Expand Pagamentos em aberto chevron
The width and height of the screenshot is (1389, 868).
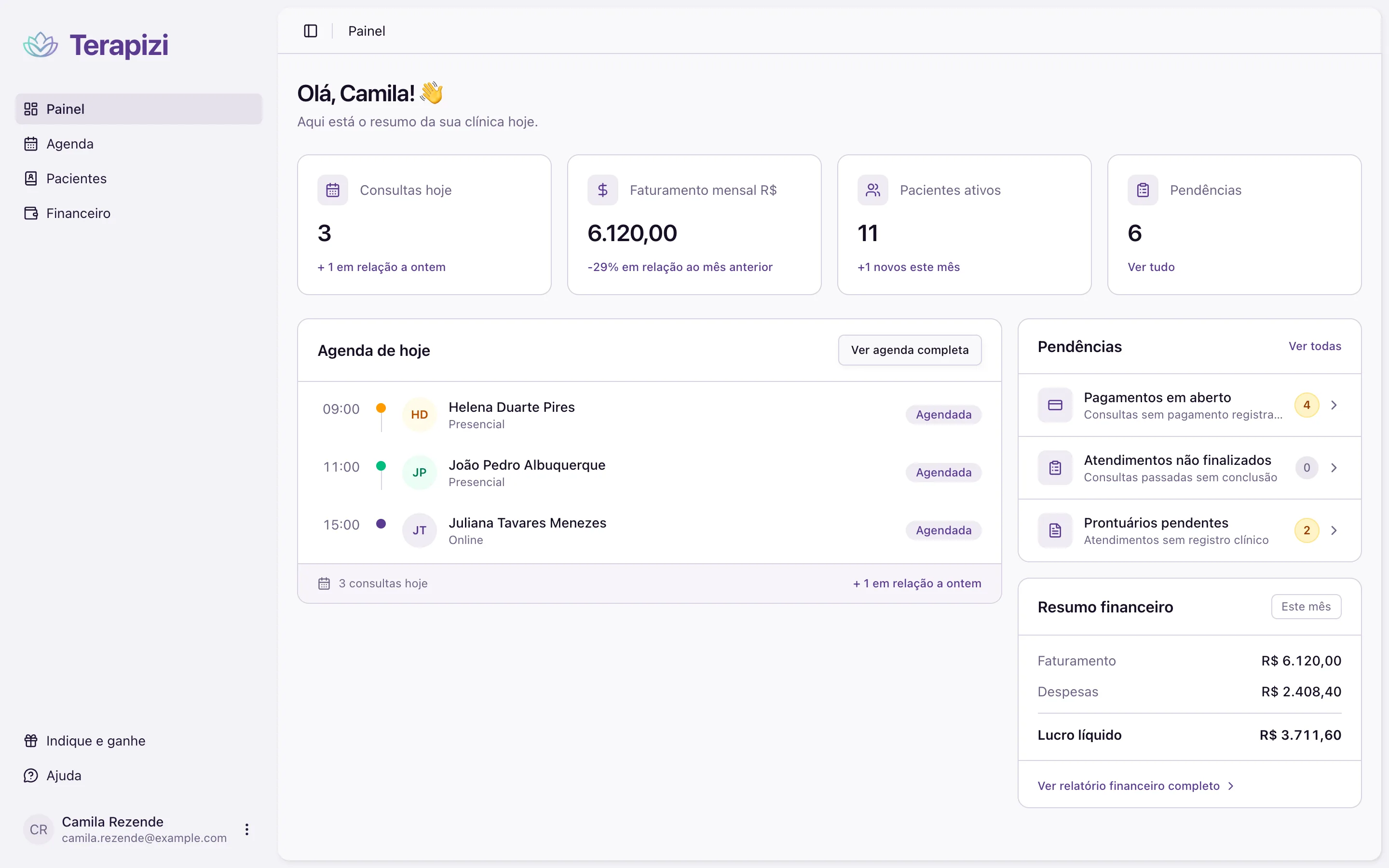coord(1334,405)
